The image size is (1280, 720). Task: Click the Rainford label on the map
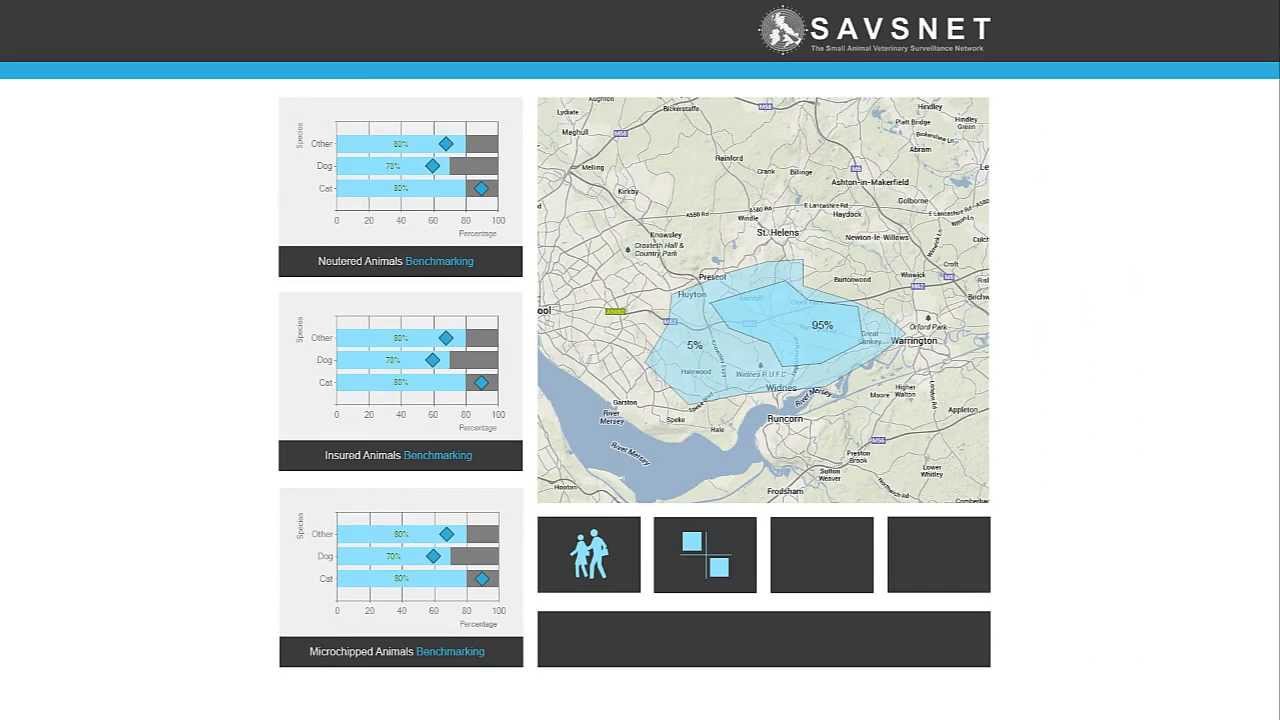[729, 158]
